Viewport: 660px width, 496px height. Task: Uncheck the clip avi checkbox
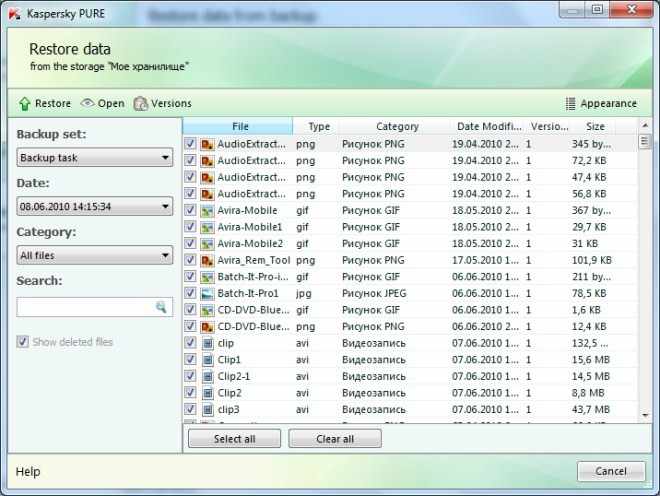[190, 343]
